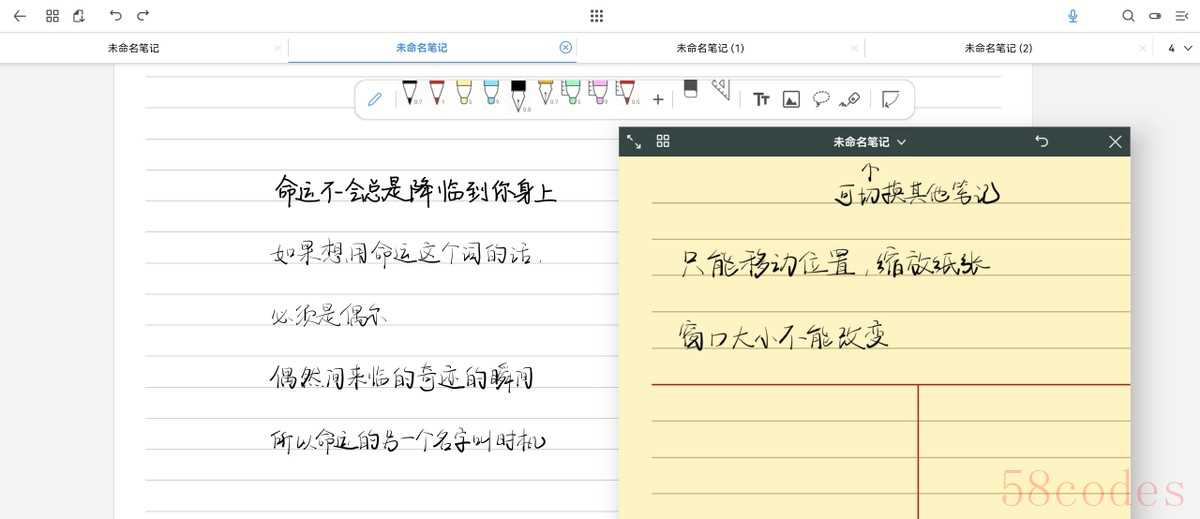1200x519 pixels.
Task: Close the floating yellow note window
Action: coord(1116,142)
